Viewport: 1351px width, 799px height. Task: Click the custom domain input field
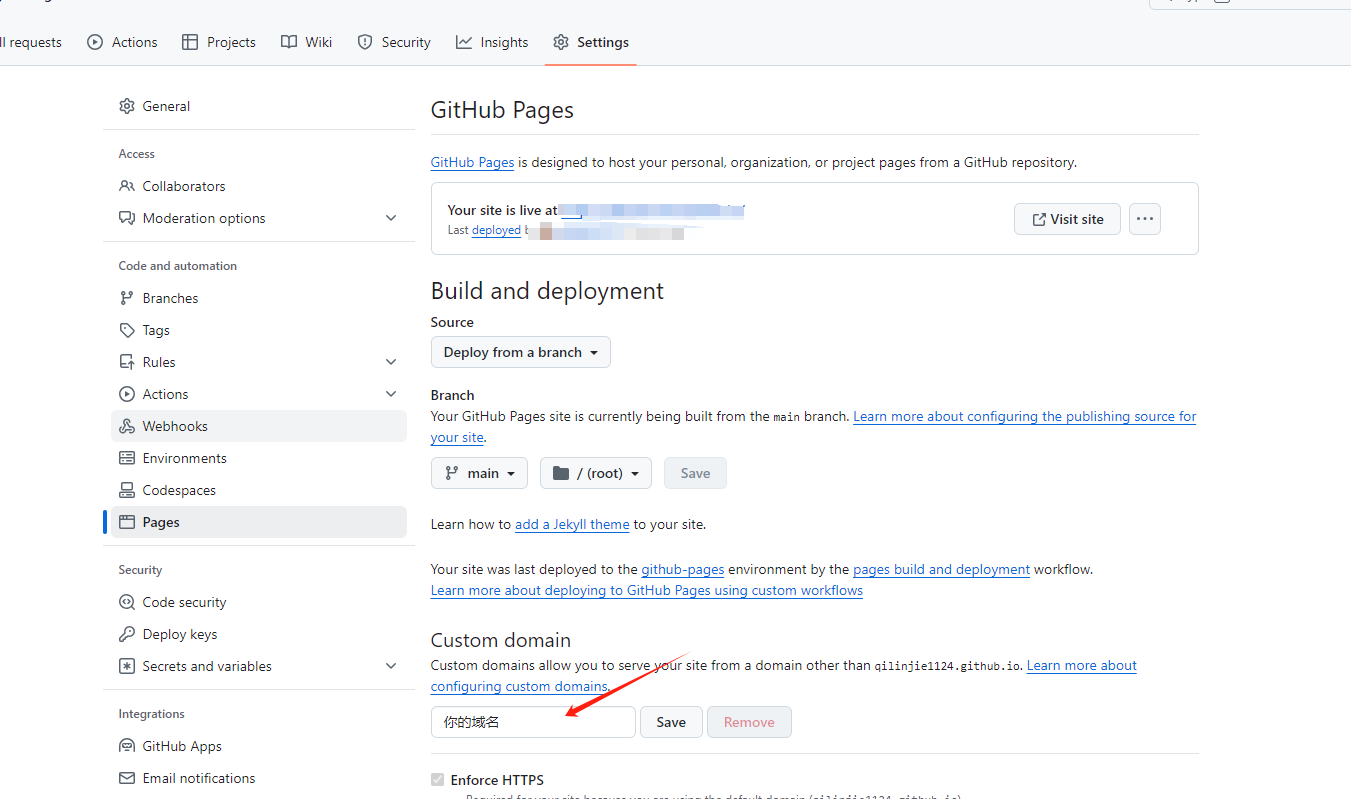tap(533, 722)
